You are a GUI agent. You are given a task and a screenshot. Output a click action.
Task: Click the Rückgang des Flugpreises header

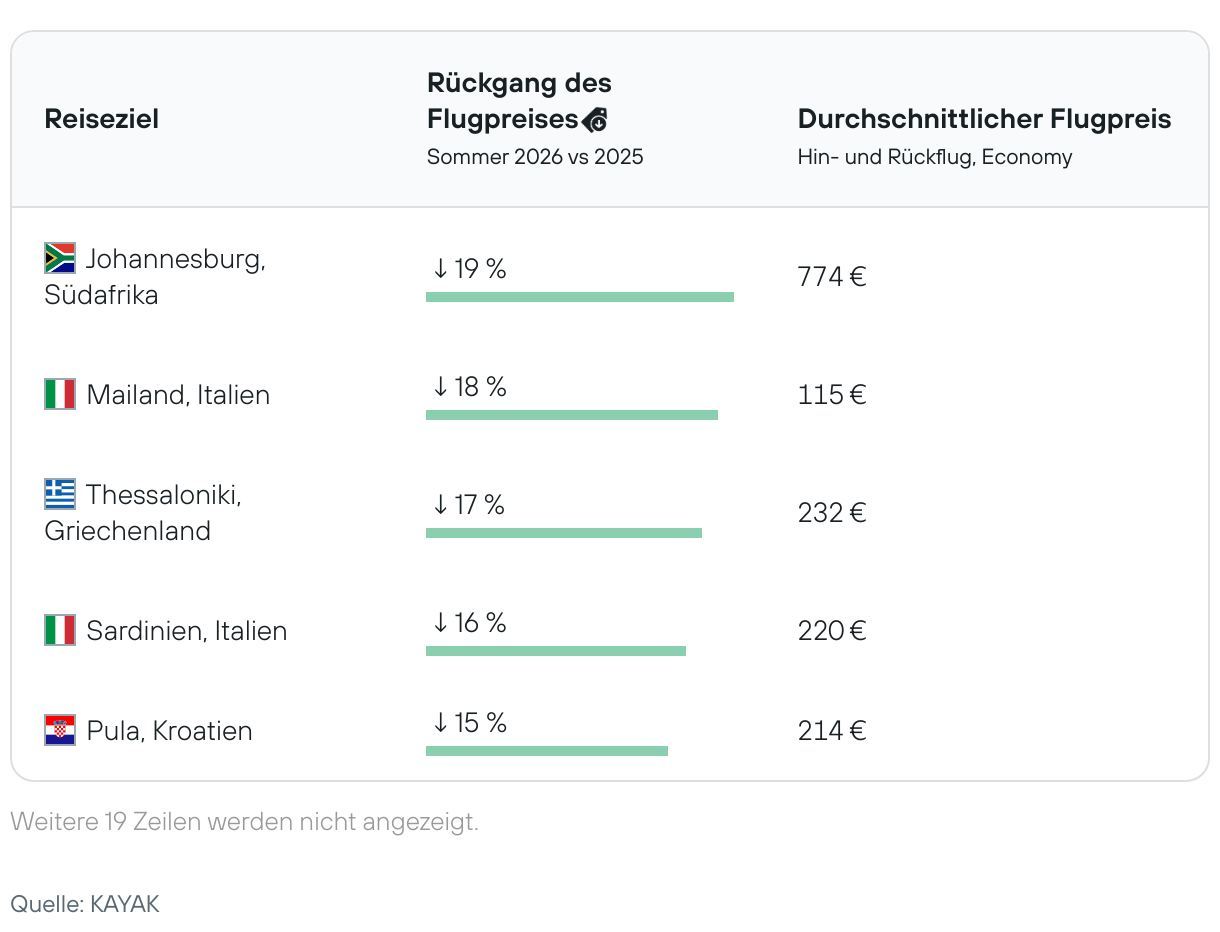click(519, 101)
